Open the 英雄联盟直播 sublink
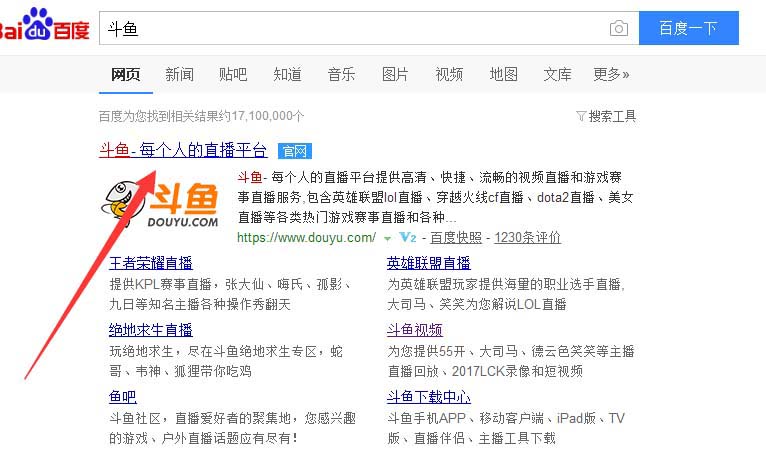Viewport: 766px width, 459px height. (428, 263)
